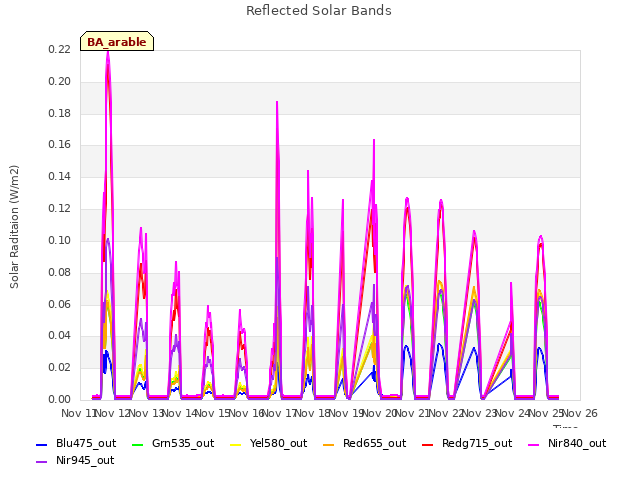Click the orange Red655_out legend swatch
Screen dimensions: 640x480
pos(329,444)
